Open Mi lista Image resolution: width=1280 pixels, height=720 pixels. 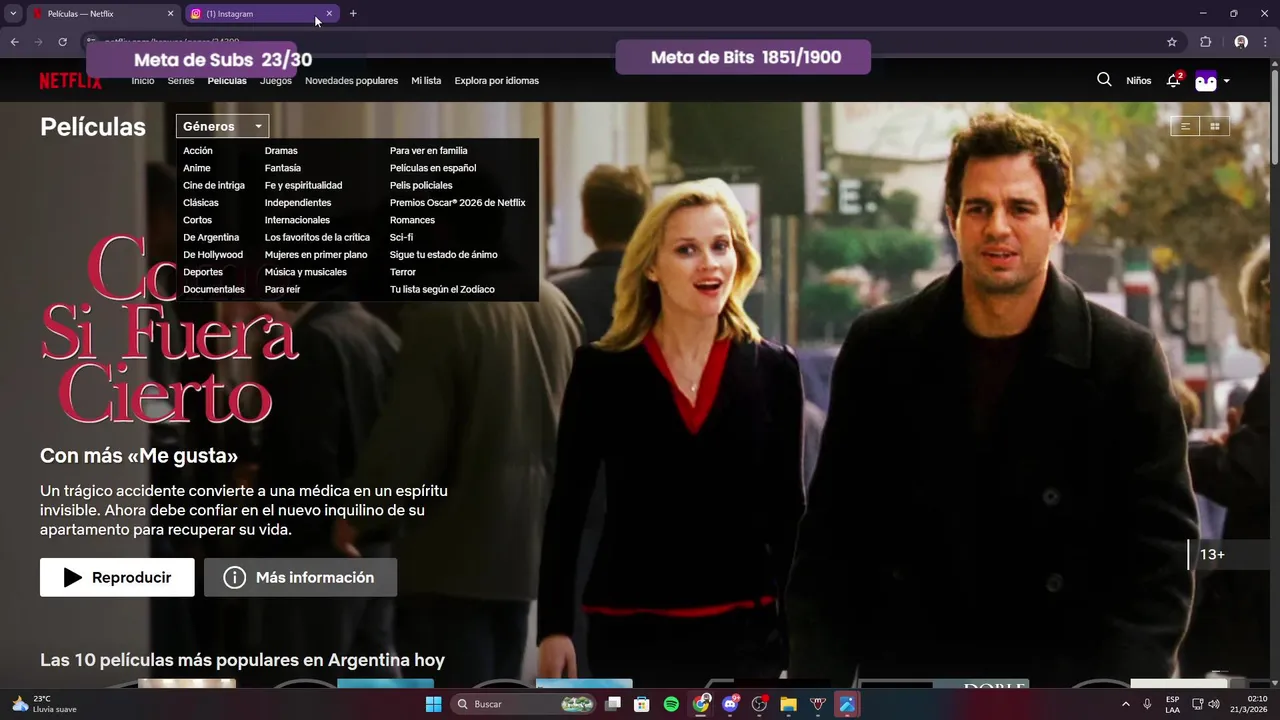click(x=426, y=81)
